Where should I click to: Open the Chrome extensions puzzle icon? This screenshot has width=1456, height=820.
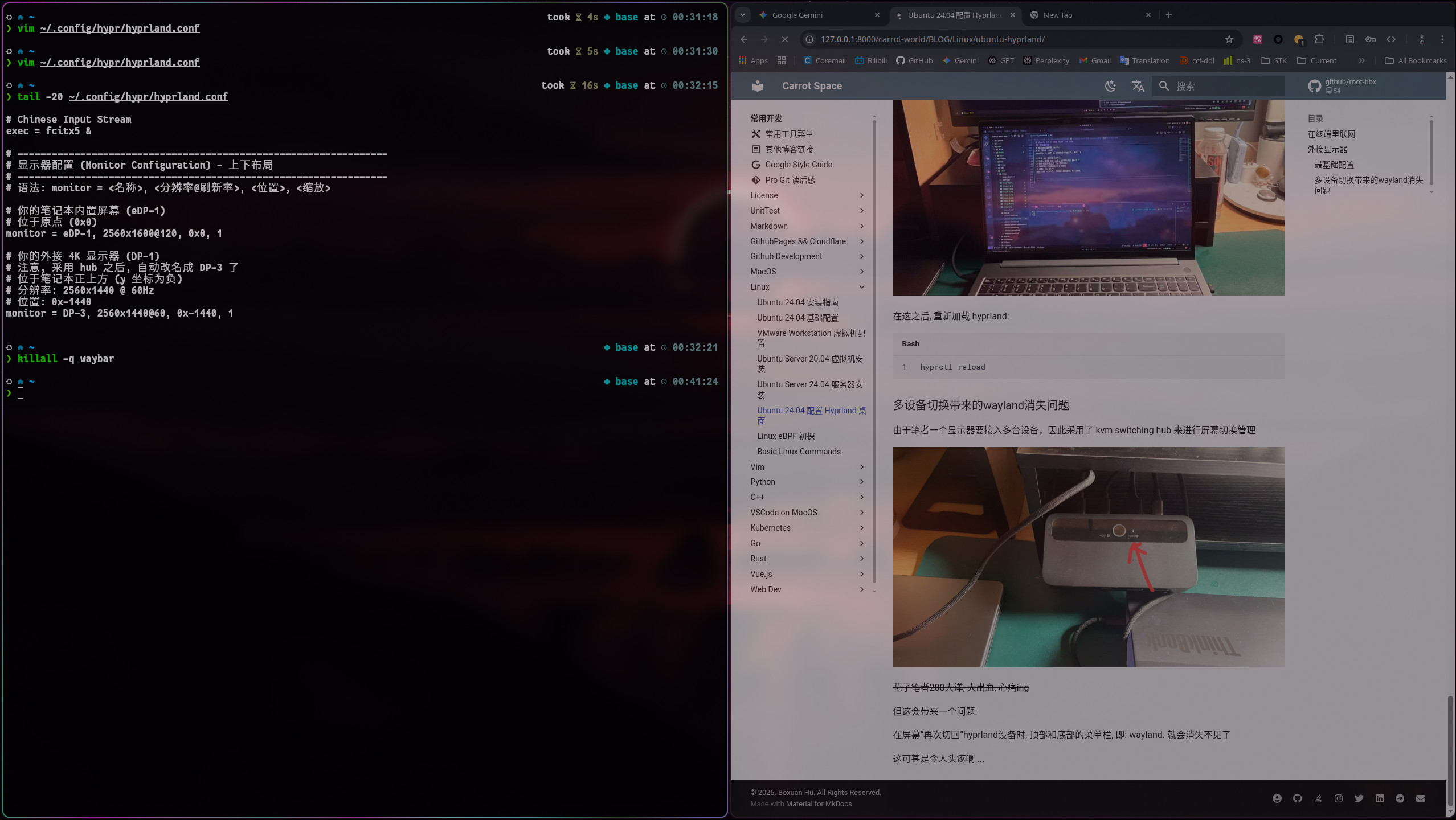[x=1319, y=39]
